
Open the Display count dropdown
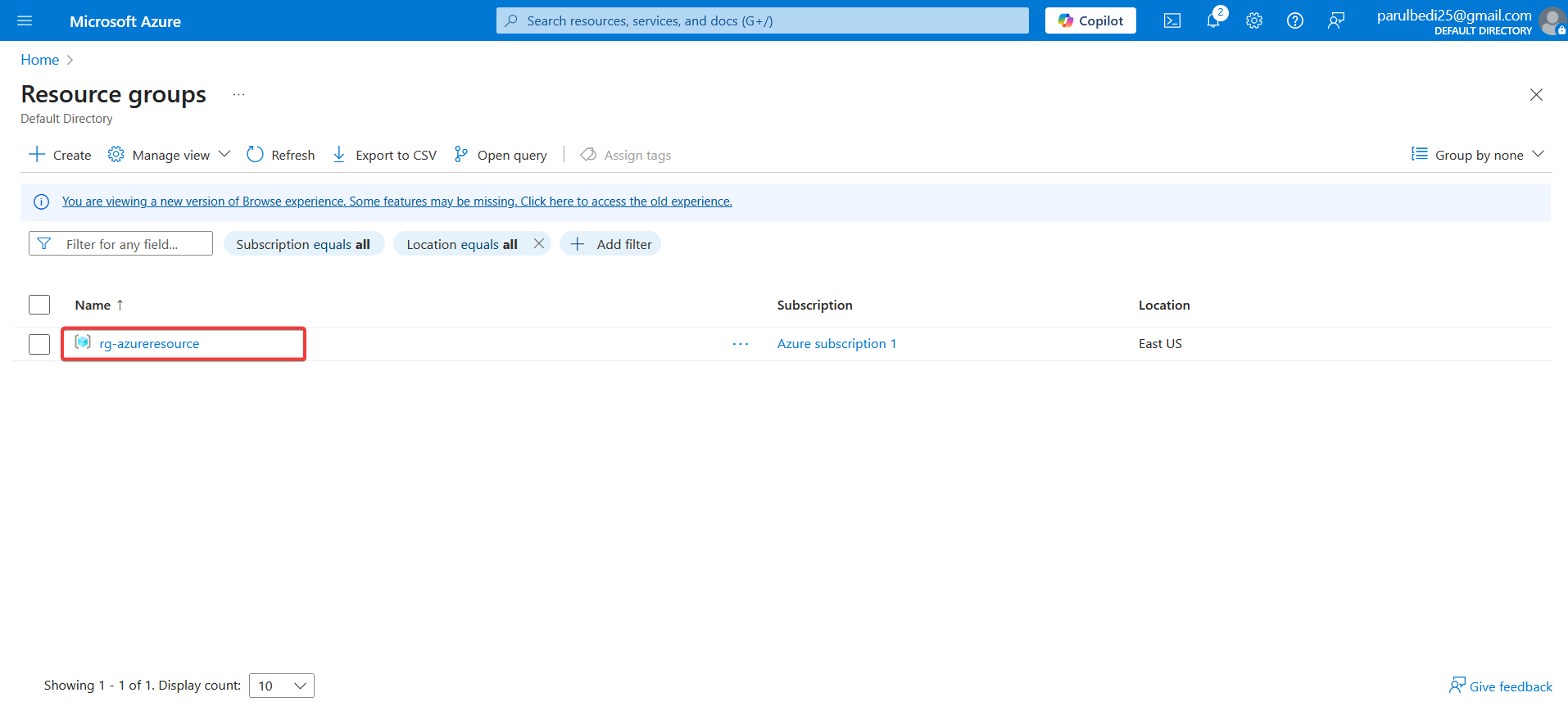282,686
